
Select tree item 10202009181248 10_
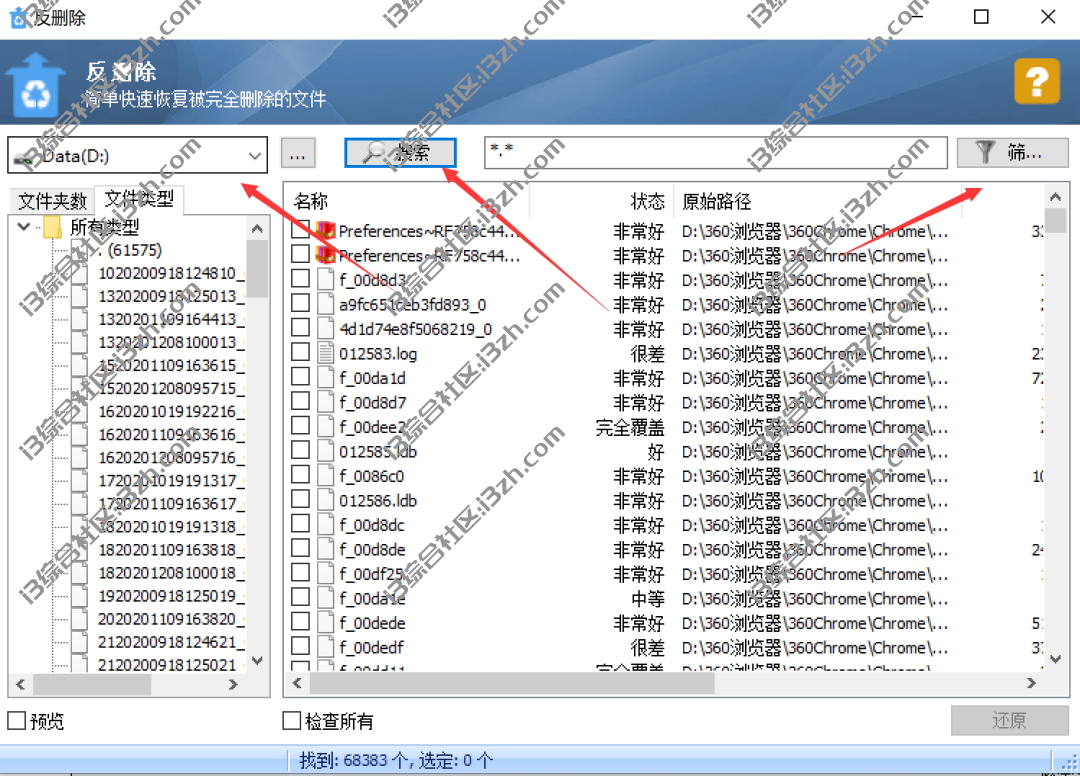pos(171,273)
